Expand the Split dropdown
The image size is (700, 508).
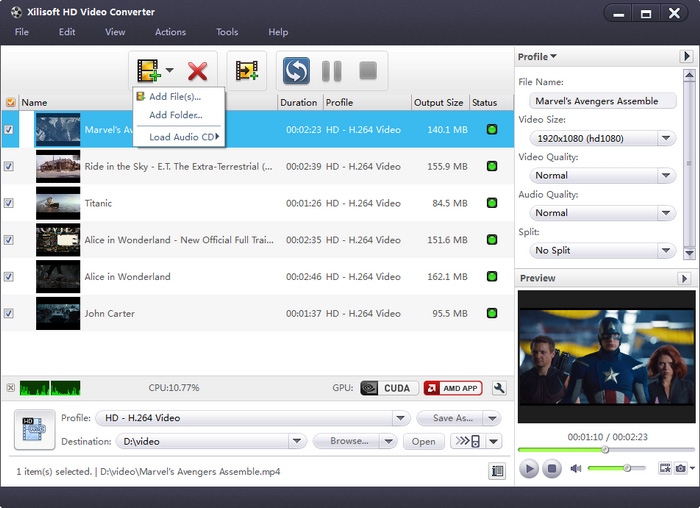click(667, 250)
